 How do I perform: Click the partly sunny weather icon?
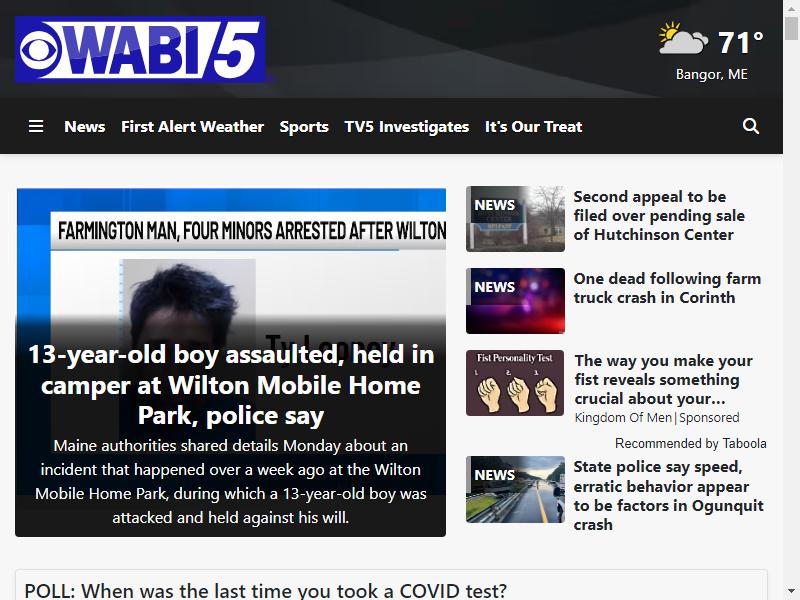(683, 38)
